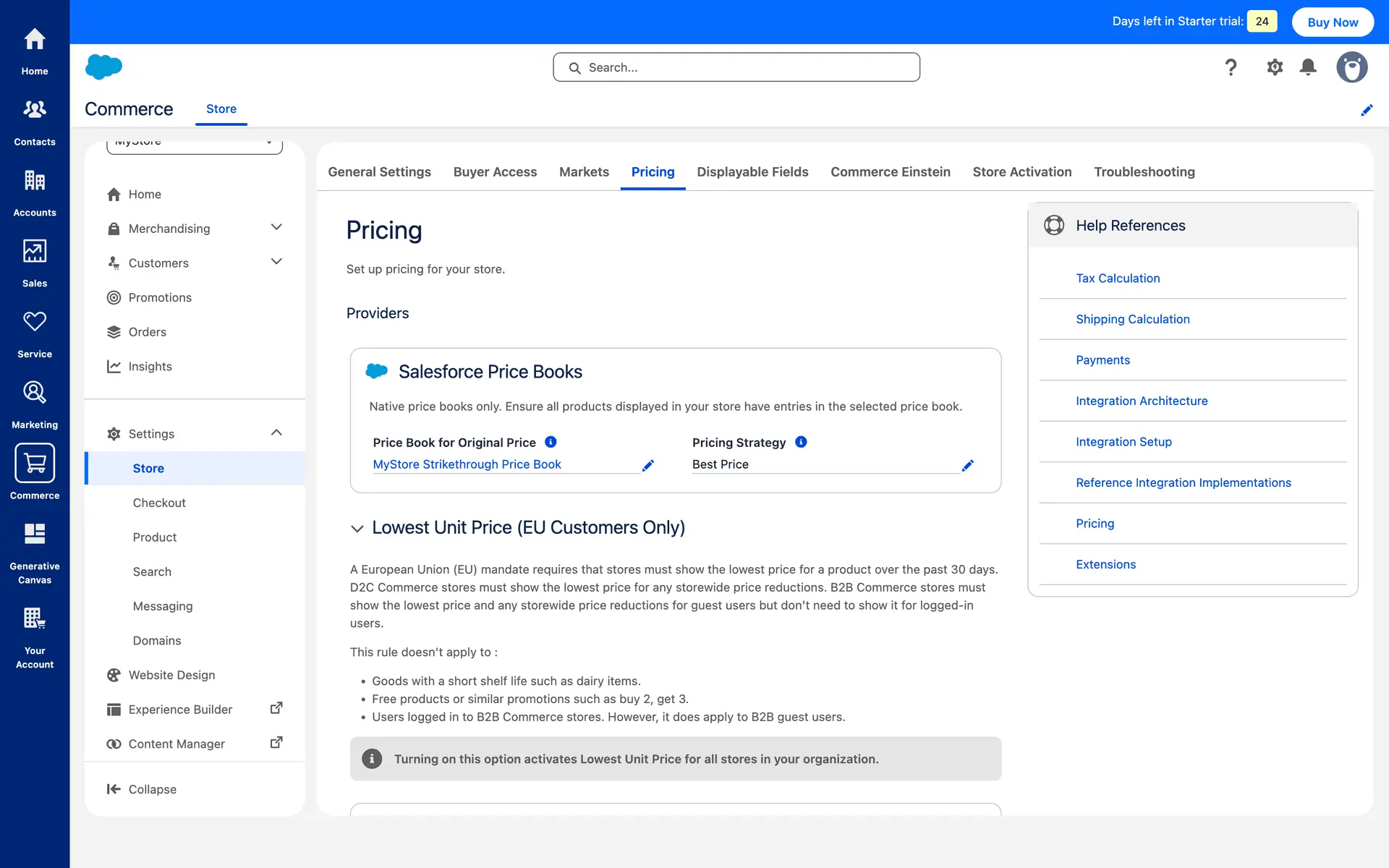The width and height of the screenshot is (1389, 868).
Task: Switch to the Buyer Access tab
Action: click(495, 172)
